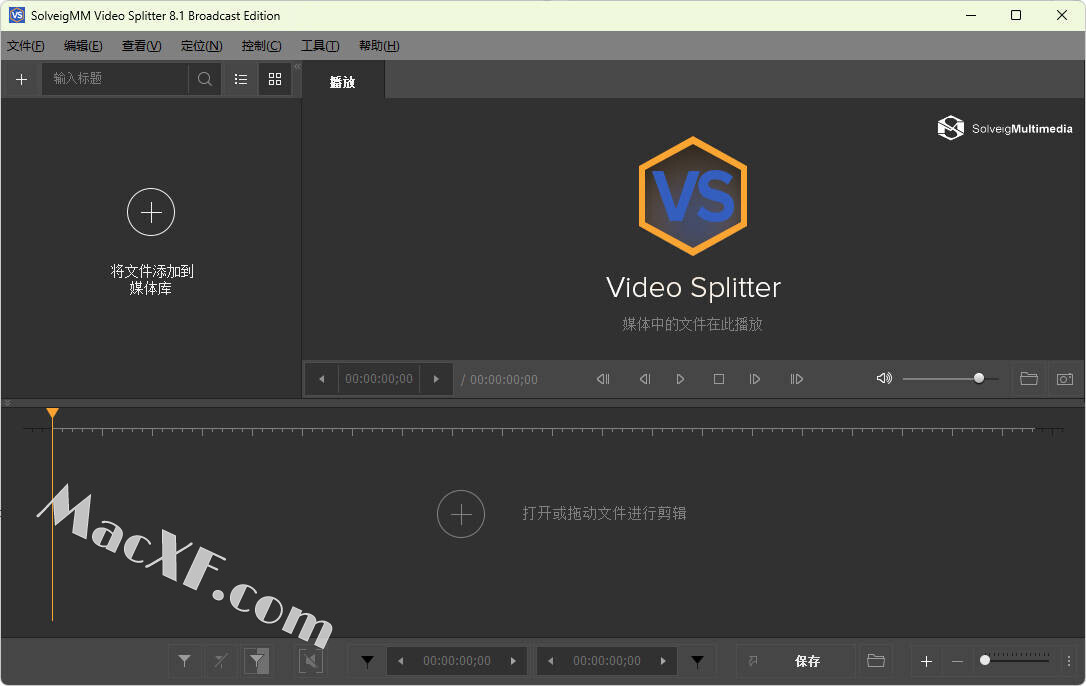Click the remove marker icon in bottom toolbar
The height and width of the screenshot is (686, 1086).
pyautogui.click(x=220, y=661)
